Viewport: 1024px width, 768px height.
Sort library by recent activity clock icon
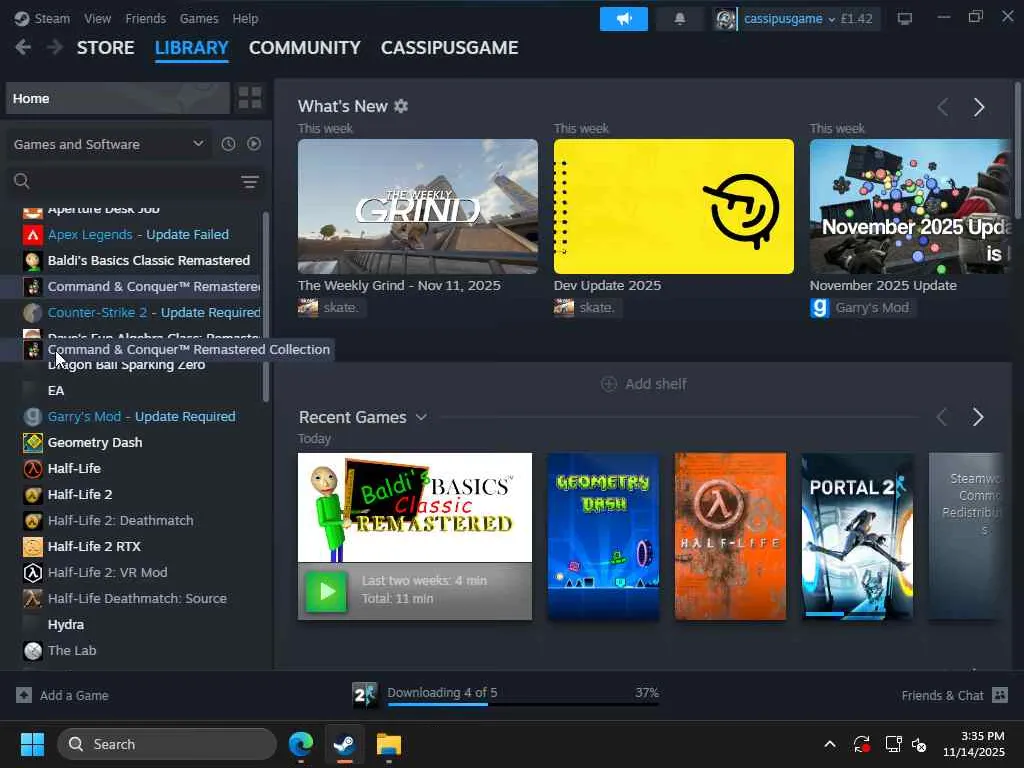228,144
